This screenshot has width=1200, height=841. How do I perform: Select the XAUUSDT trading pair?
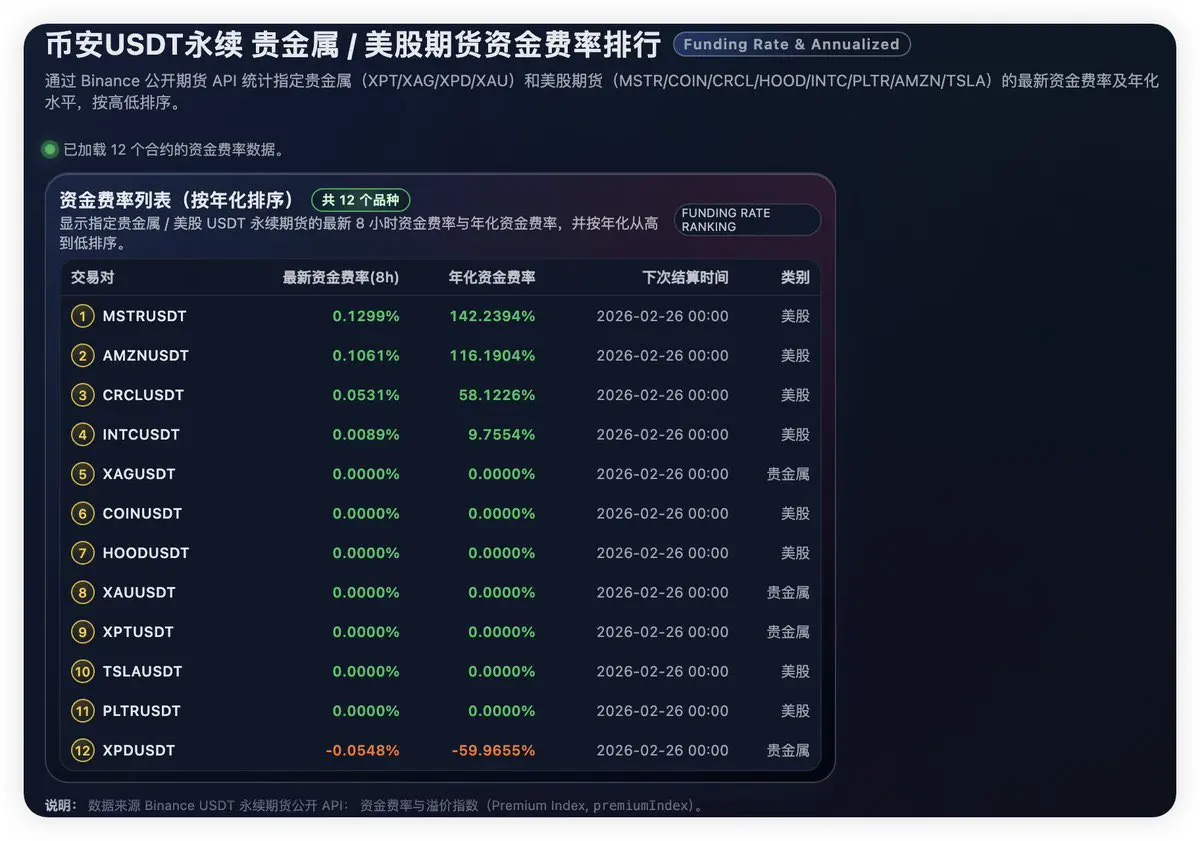click(139, 593)
